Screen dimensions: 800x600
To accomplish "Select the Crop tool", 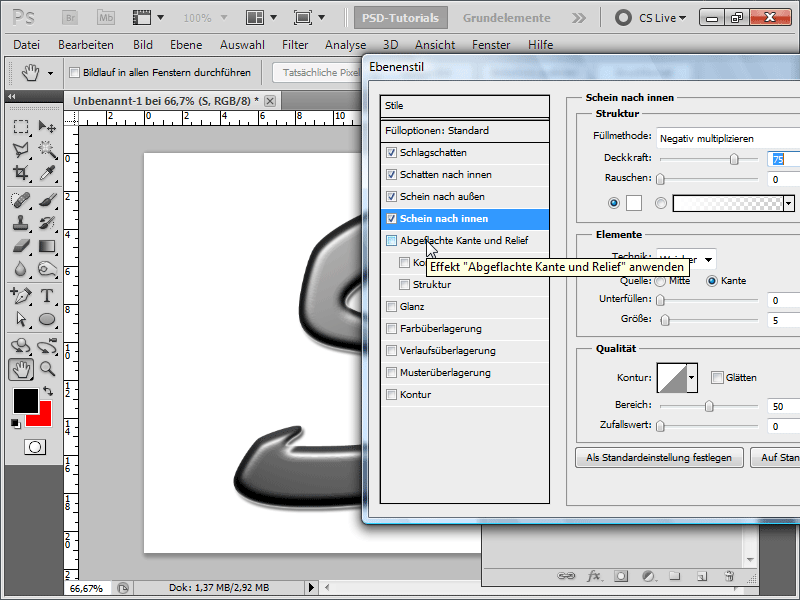I will click(21, 173).
